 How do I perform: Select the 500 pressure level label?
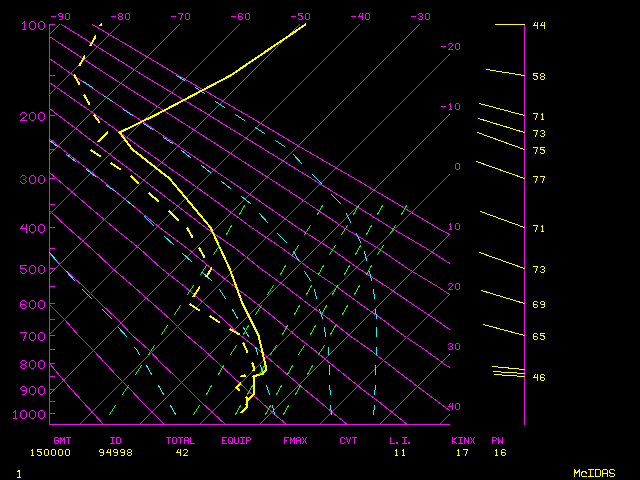(x=33, y=270)
